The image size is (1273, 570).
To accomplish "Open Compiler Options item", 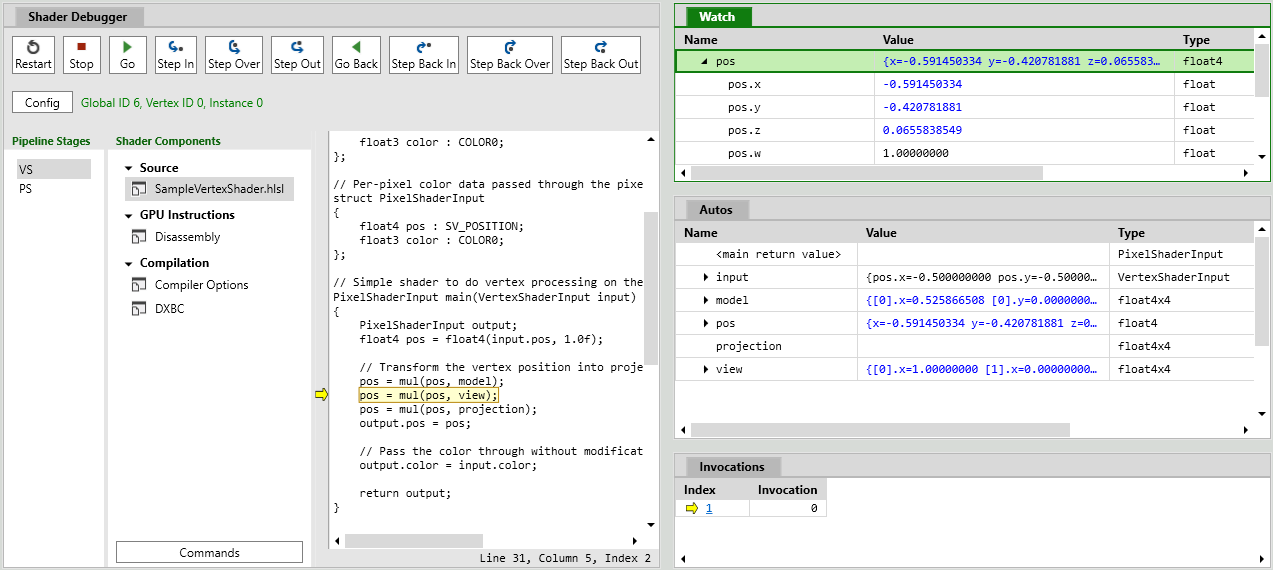I will (x=201, y=285).
